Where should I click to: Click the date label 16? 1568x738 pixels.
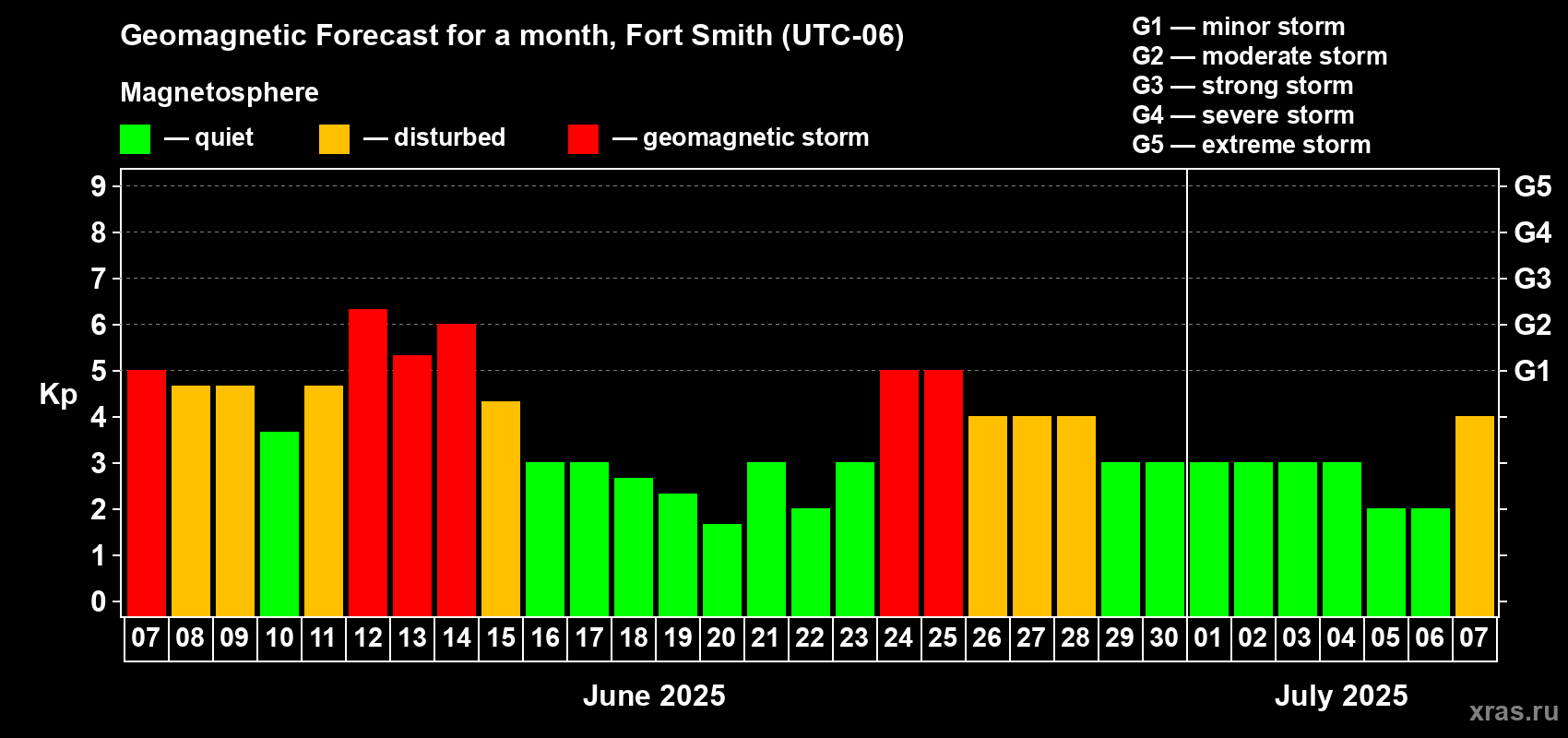(545, 637)
